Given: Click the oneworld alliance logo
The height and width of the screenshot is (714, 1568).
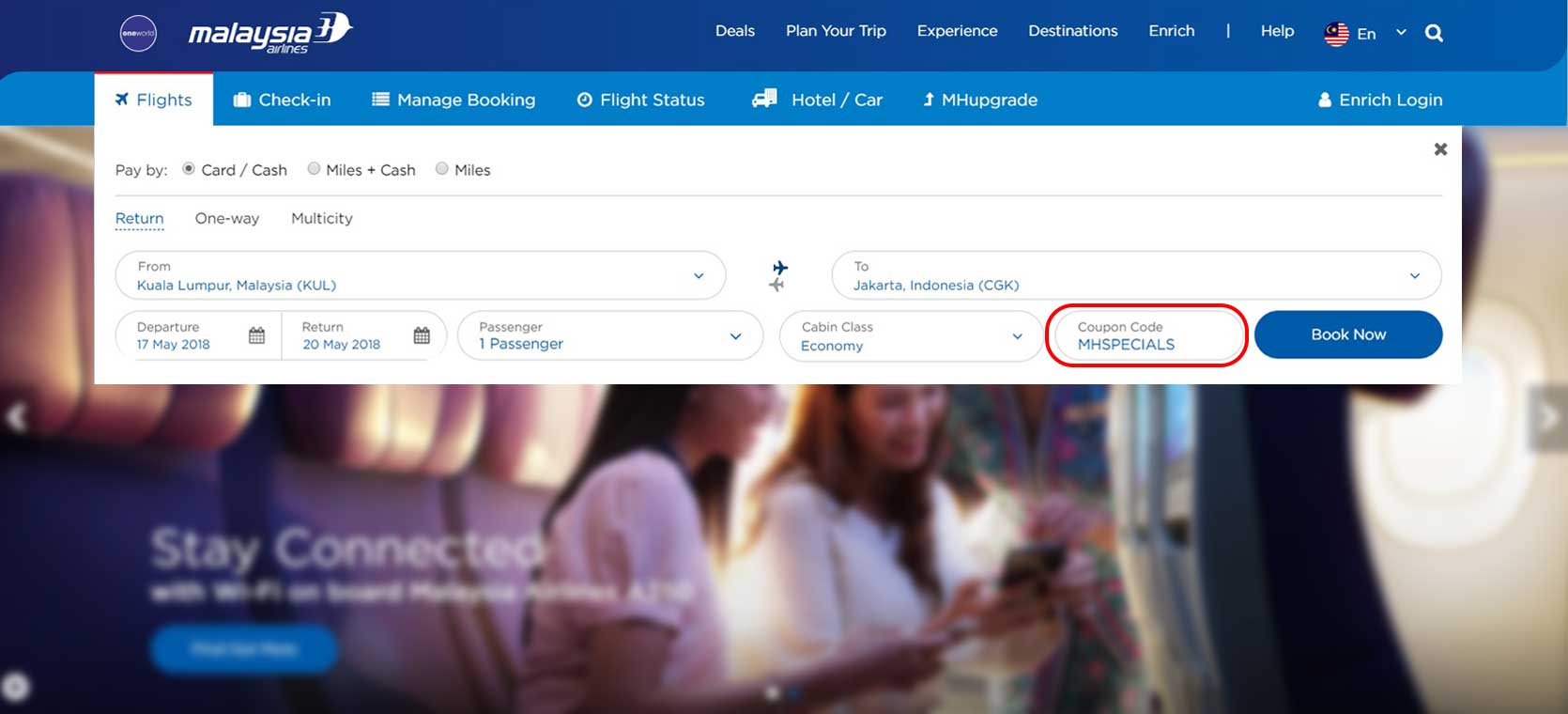Looking at the screenshot, I should point(138,33).
